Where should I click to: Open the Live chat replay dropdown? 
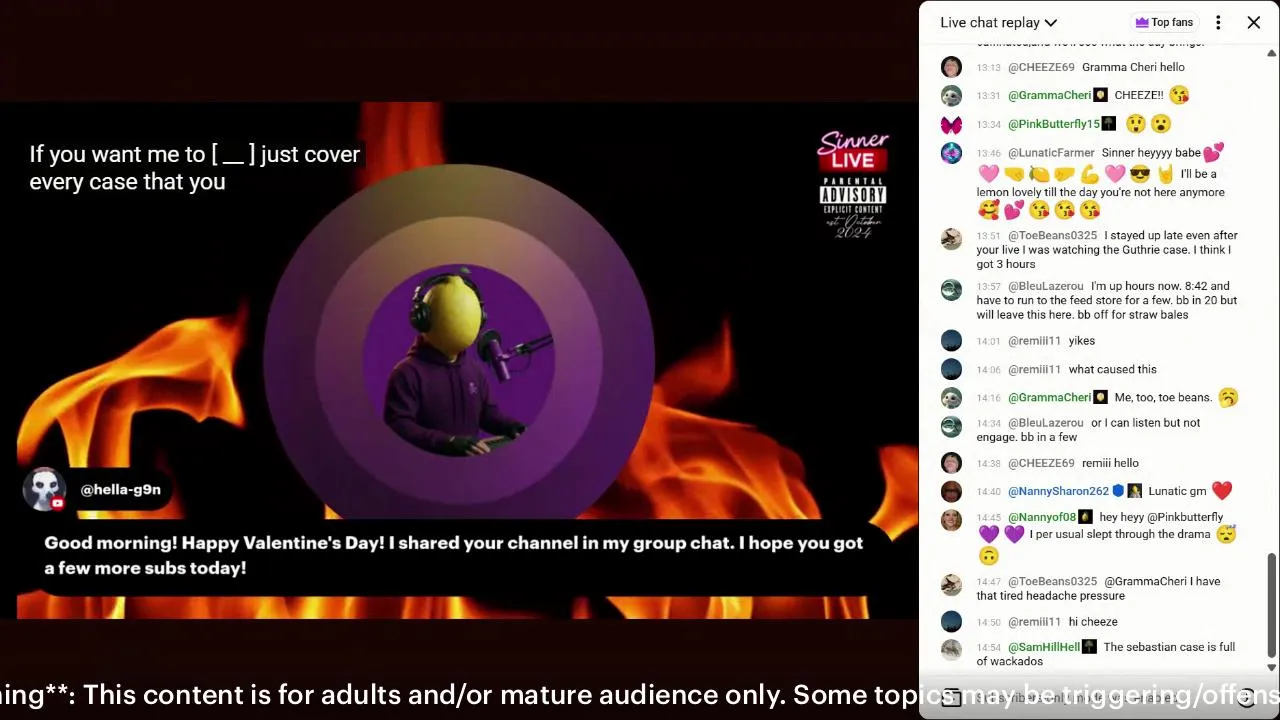[x=998, y=22]
